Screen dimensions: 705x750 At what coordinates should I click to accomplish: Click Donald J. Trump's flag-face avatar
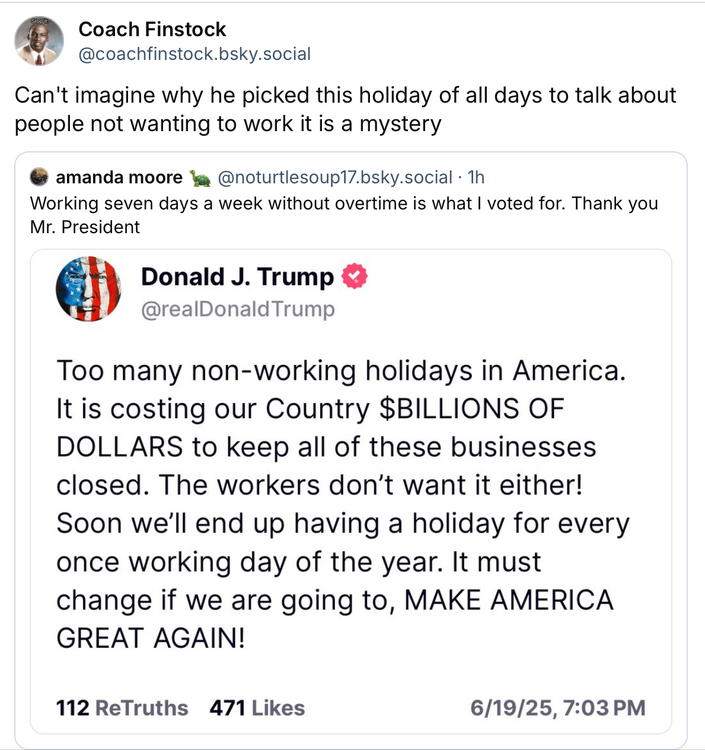89,289
